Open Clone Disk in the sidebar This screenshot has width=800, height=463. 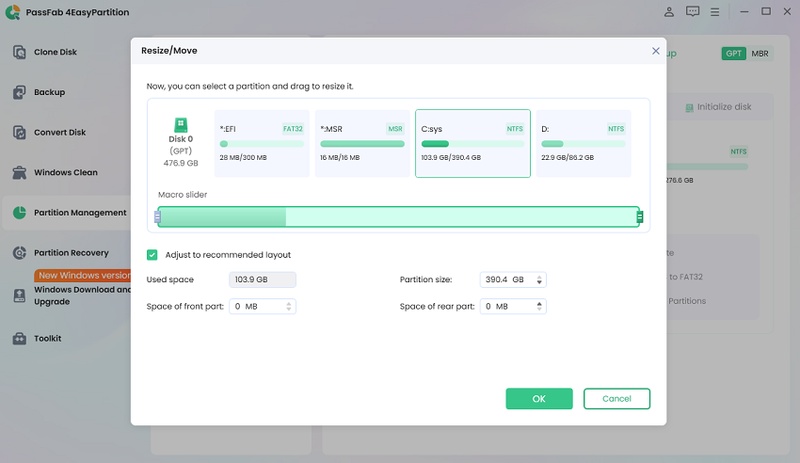point(55,52)
